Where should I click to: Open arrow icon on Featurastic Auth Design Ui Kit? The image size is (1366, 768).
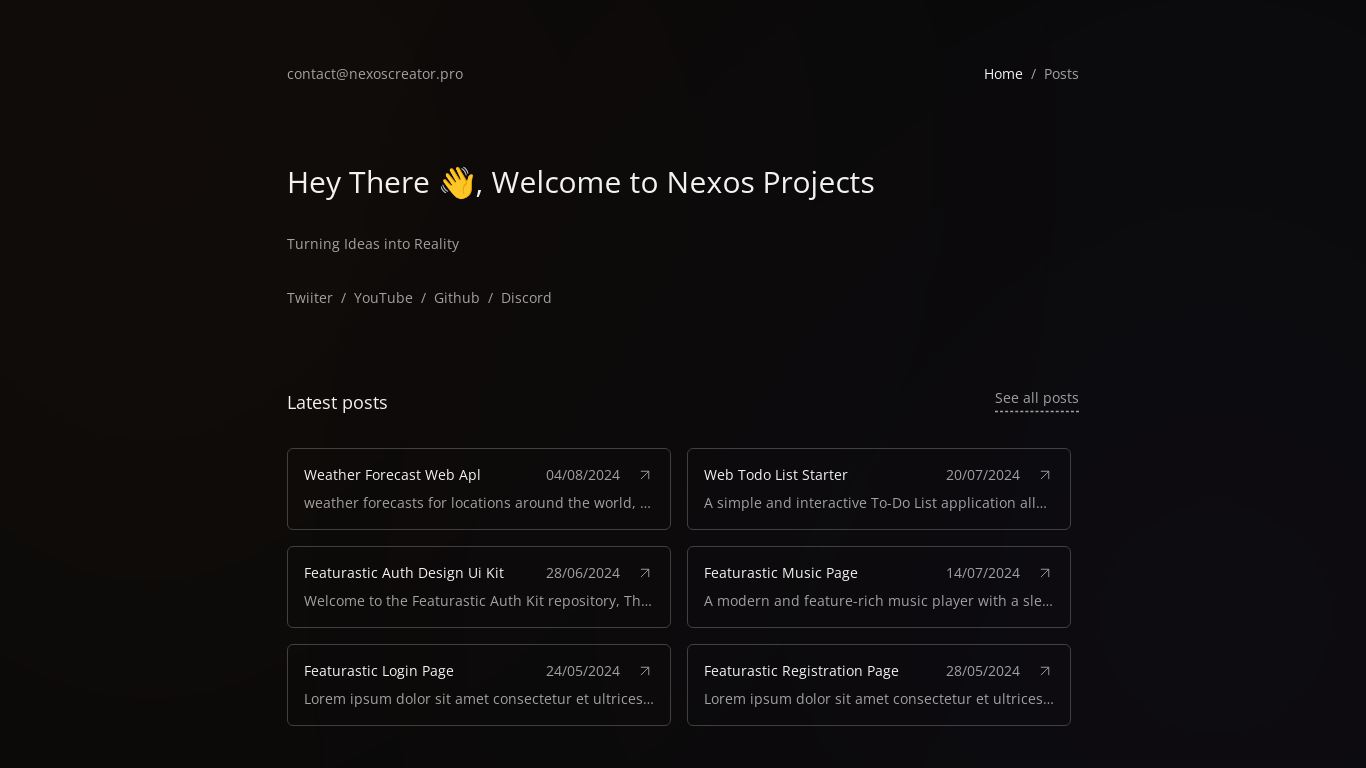[645, 573]
